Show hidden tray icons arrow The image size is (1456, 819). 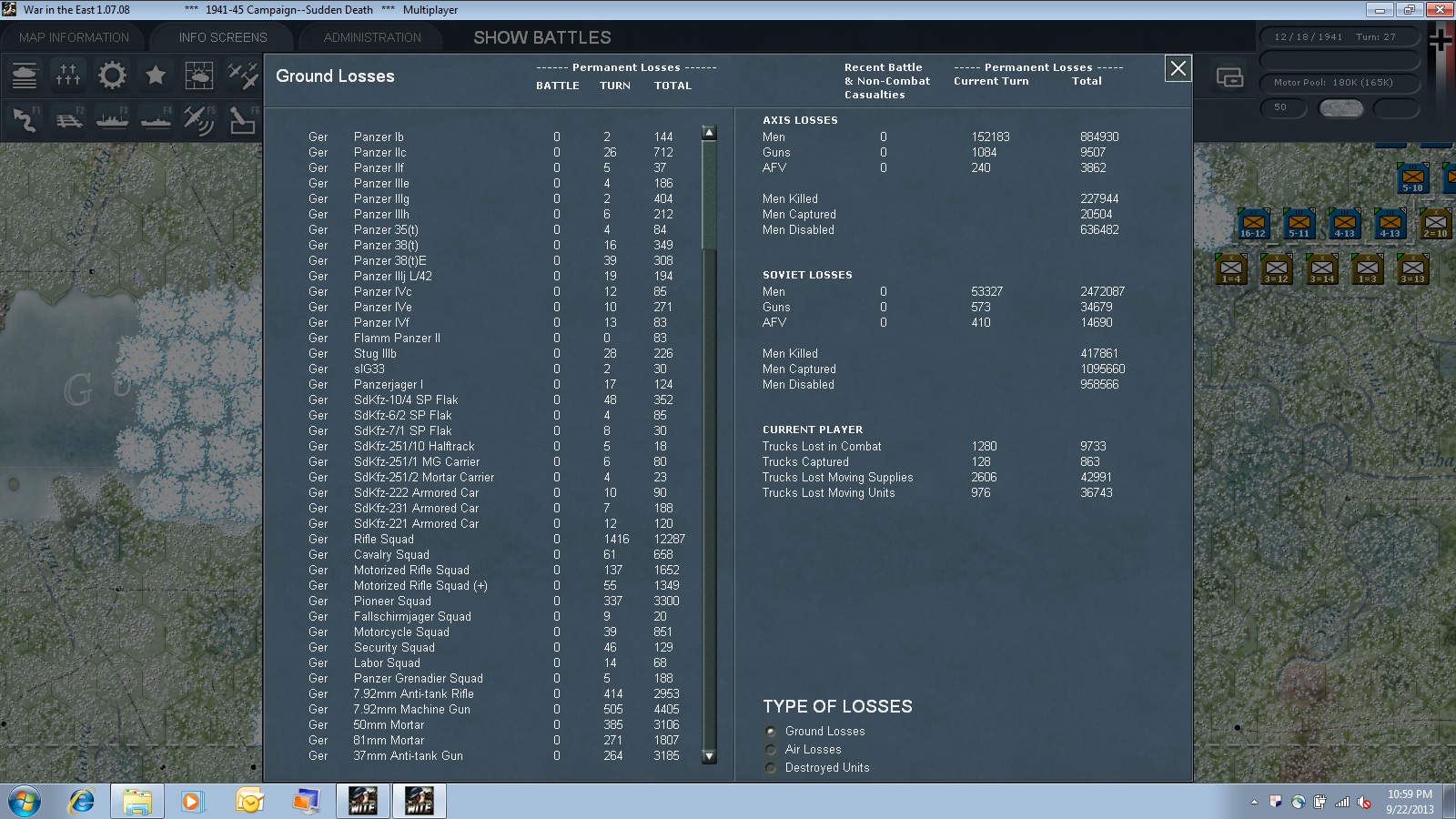1254,803
